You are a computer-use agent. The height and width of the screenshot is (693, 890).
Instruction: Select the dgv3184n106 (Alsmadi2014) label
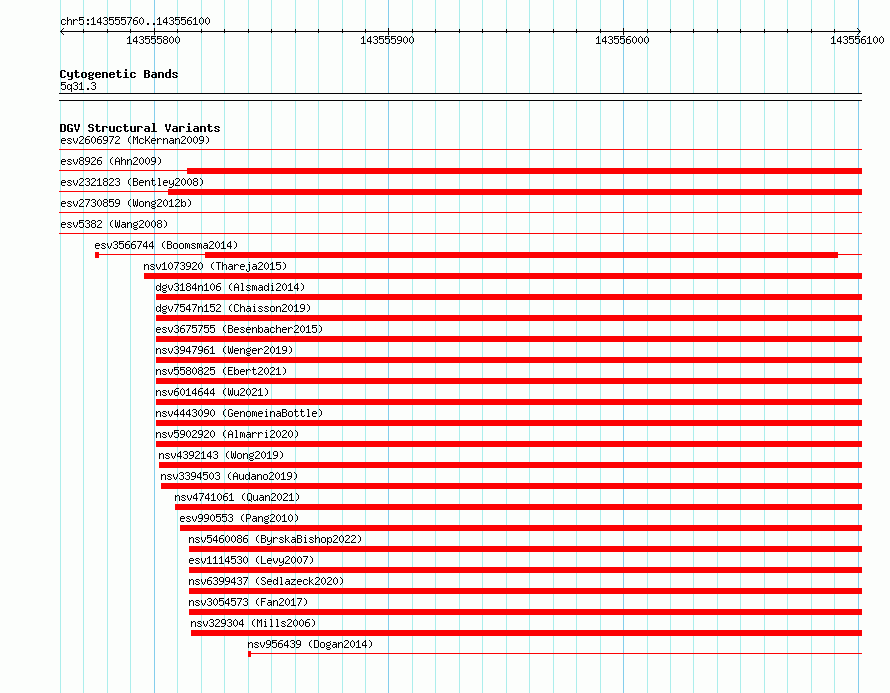point(230,287)
